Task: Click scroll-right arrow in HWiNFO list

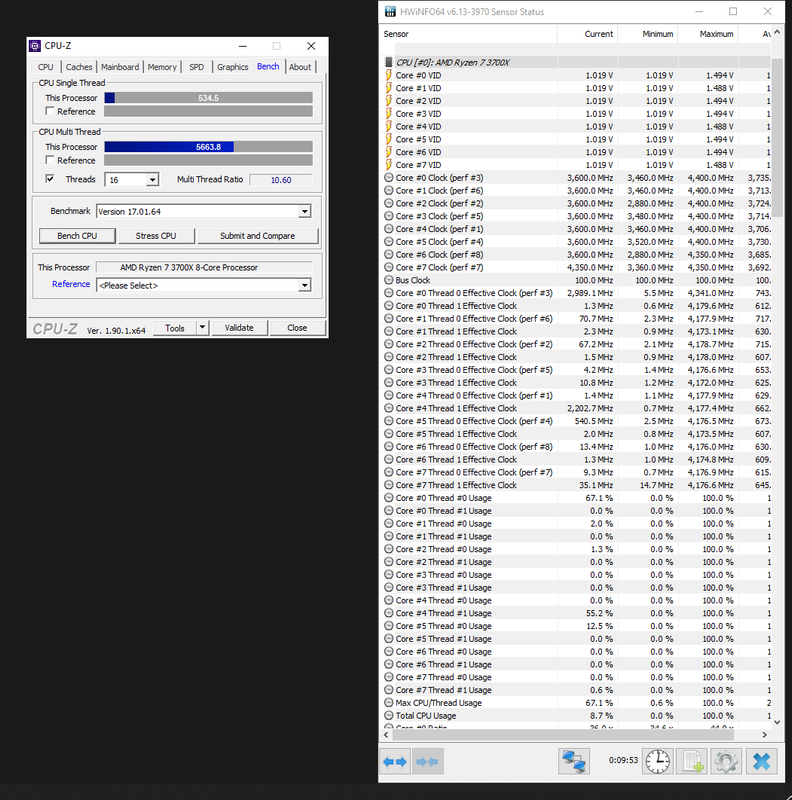Action: (764, 735)
